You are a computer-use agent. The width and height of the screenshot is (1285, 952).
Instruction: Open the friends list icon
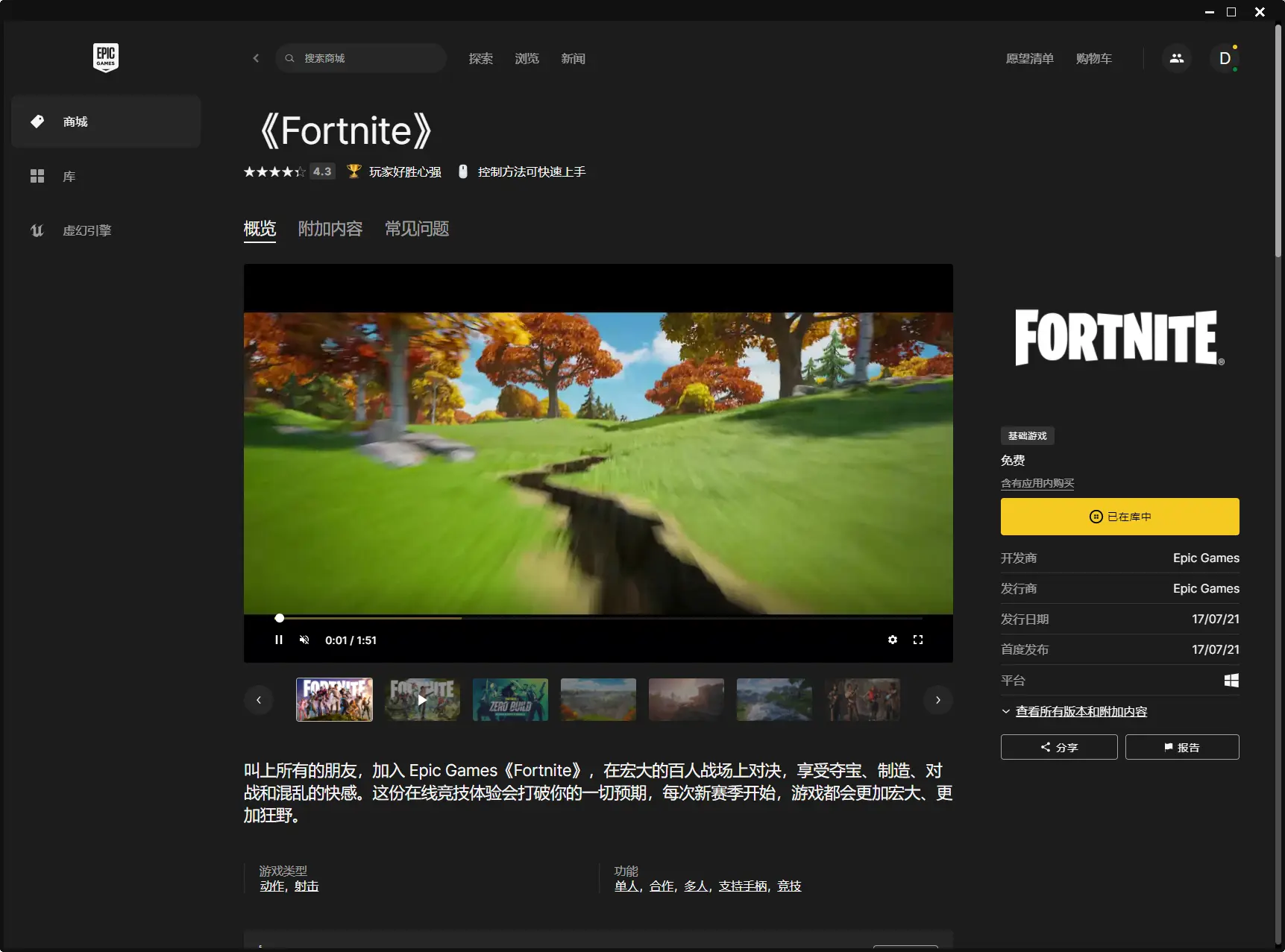coord(1176,58)
